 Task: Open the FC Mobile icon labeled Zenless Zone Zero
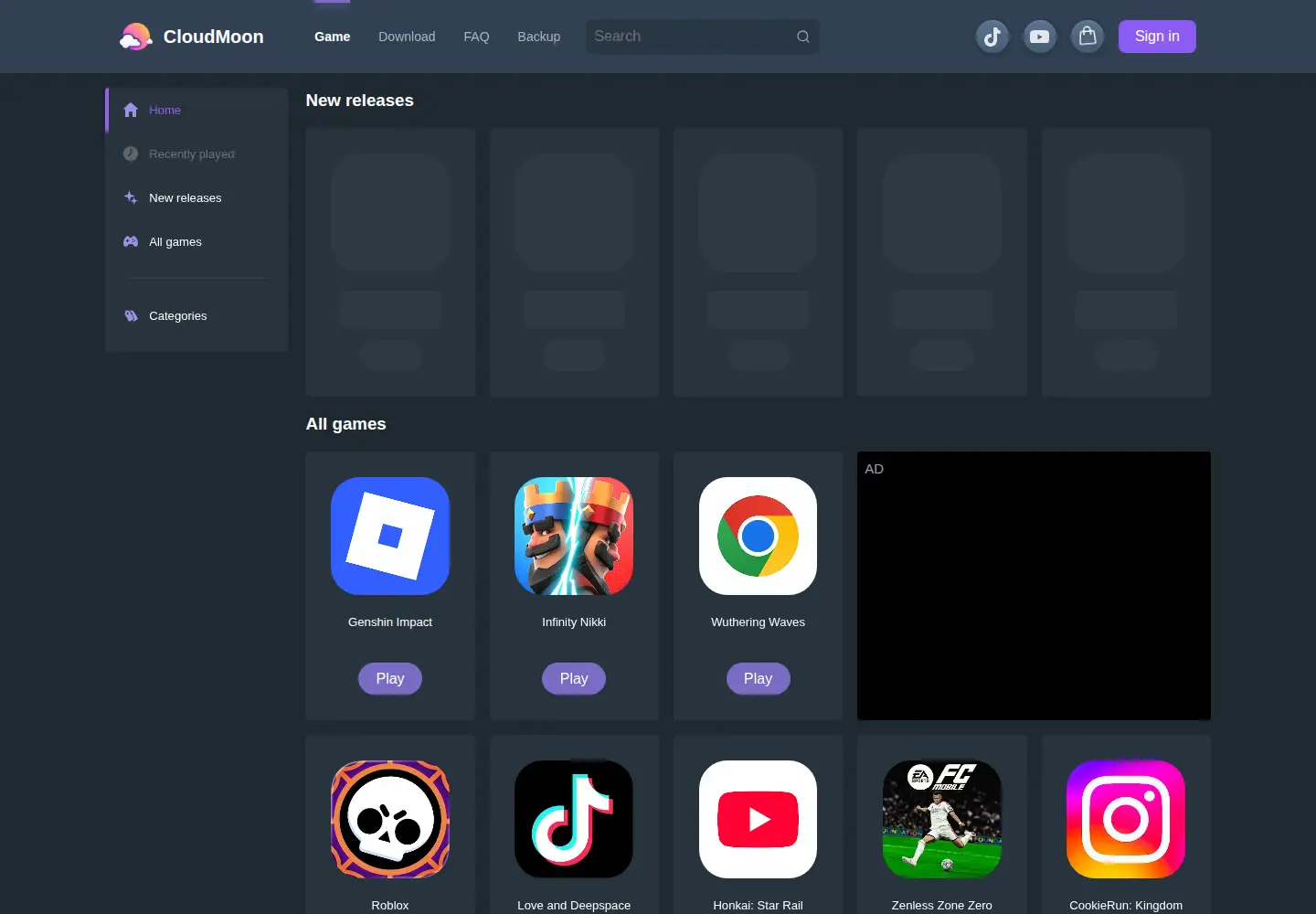[x=942, y=819]
